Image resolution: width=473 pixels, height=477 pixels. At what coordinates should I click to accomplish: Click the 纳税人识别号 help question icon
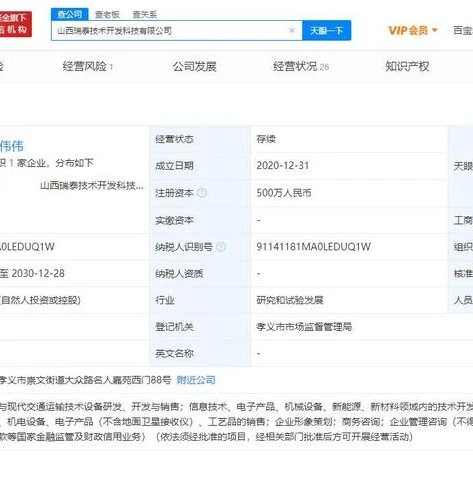tap(221, 247)
